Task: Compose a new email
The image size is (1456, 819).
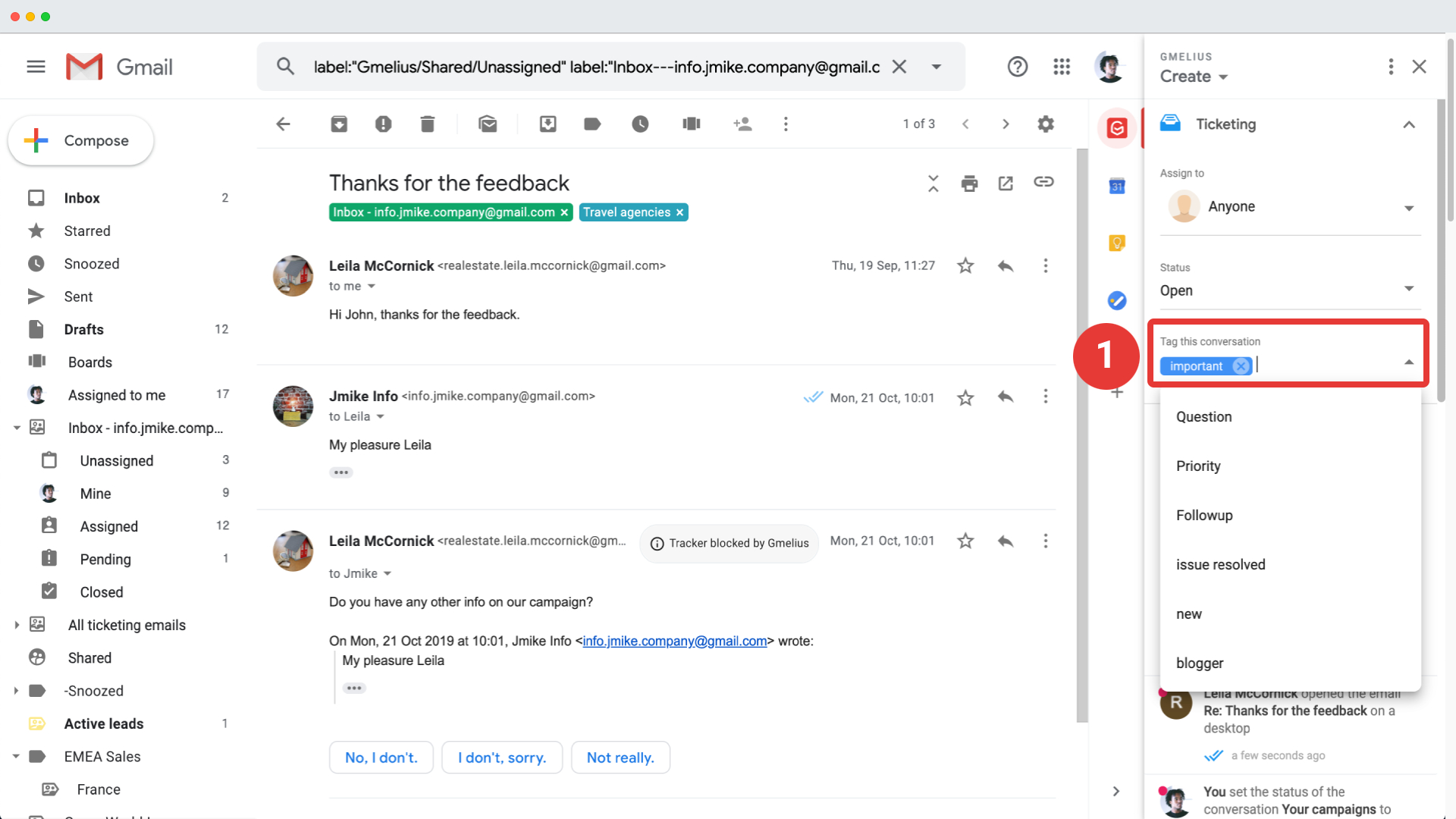Action: pos(80,140)
